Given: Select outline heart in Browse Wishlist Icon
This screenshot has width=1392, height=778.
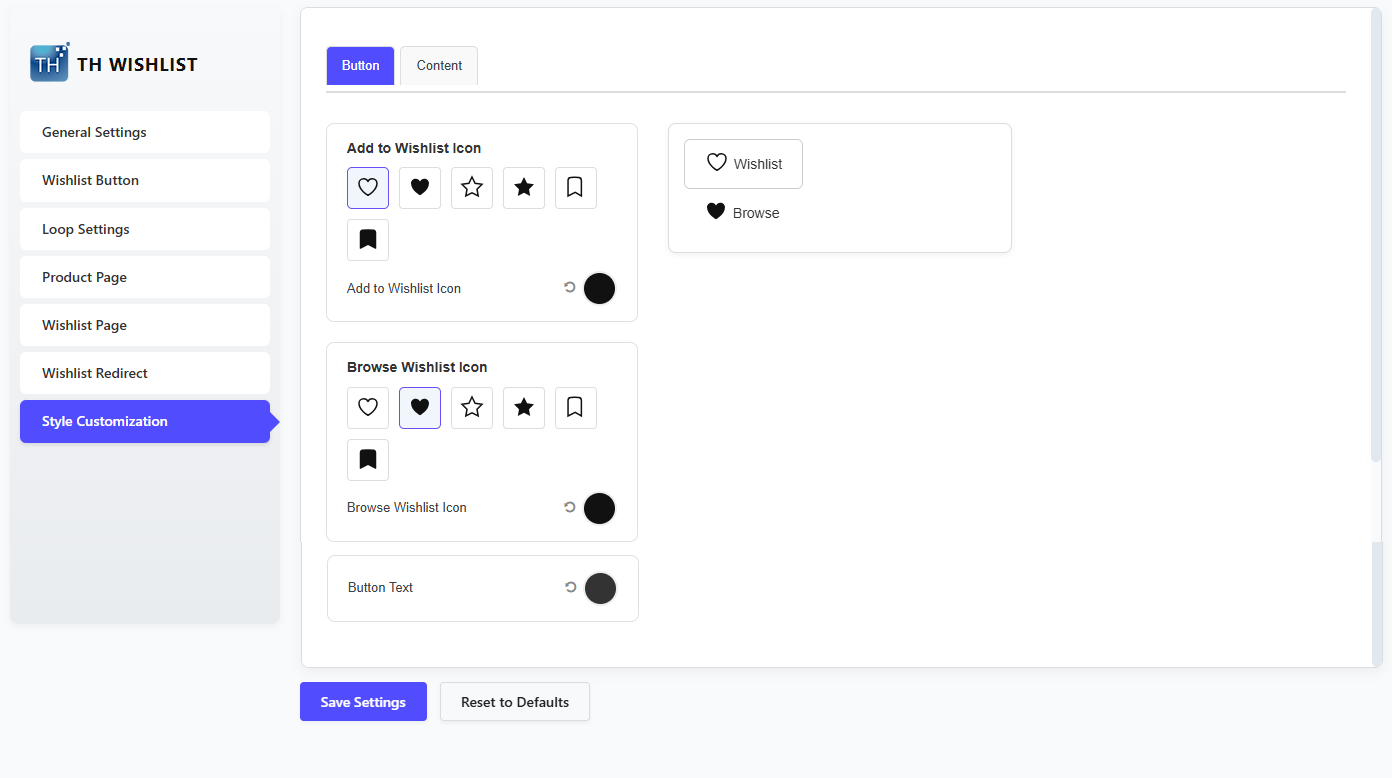Looking at the screenshot, I should (368, 408).
